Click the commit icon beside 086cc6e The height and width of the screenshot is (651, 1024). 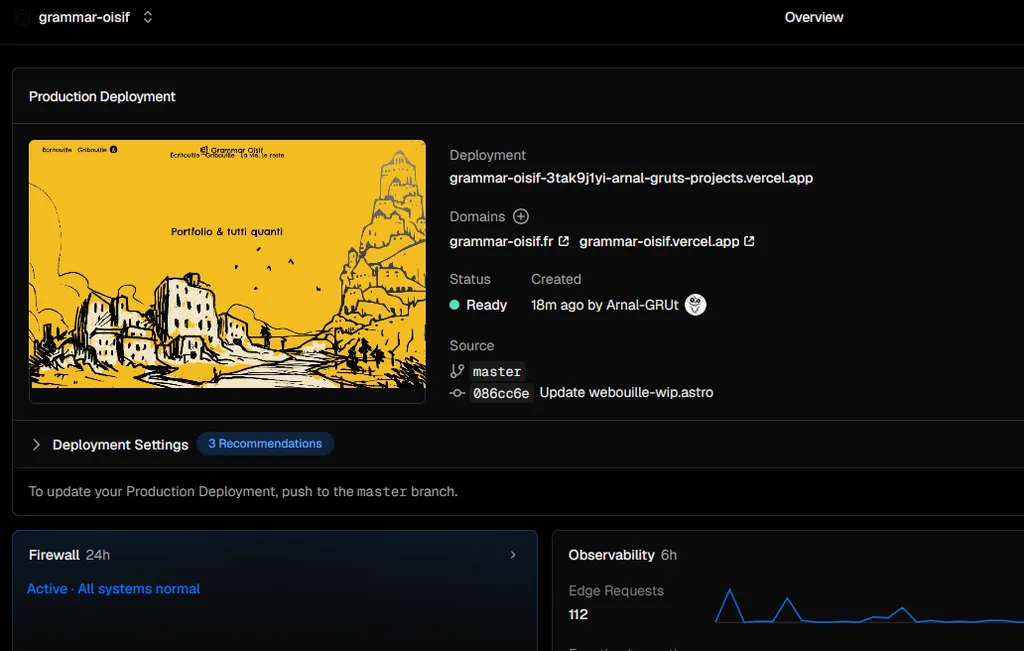457,393
